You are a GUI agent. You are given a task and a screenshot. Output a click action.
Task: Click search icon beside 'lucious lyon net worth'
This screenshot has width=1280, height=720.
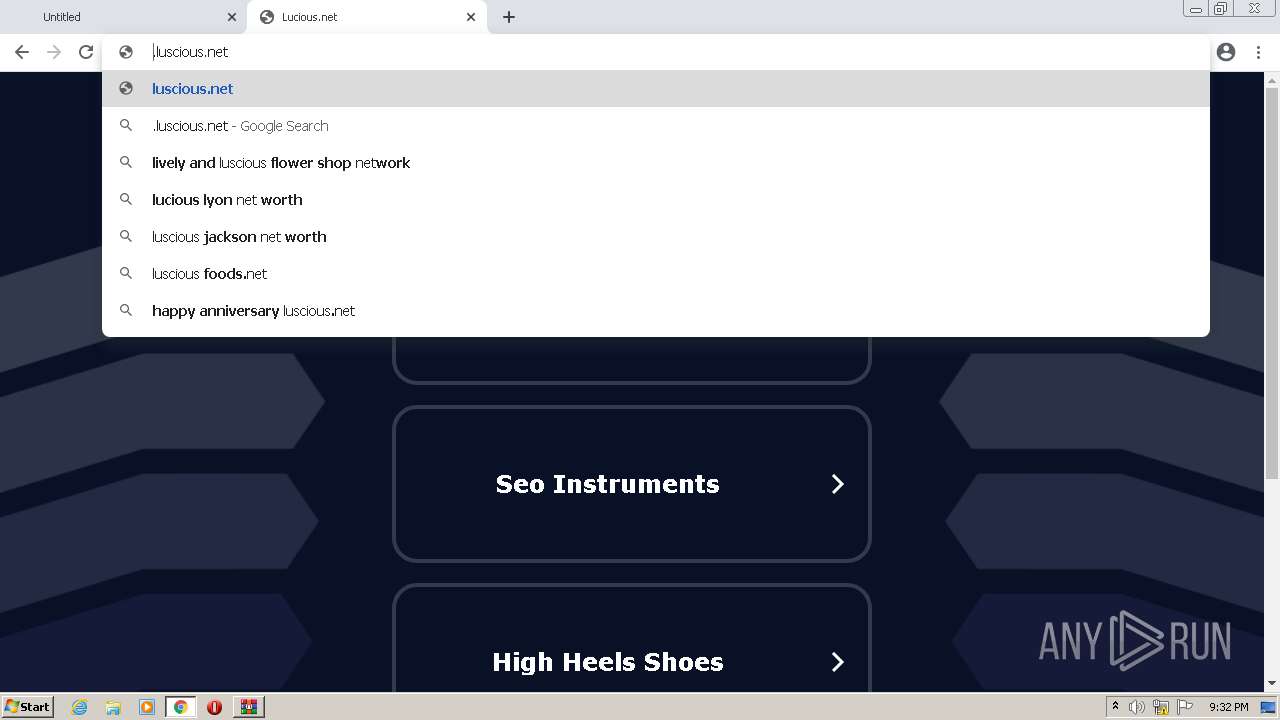[x=126, y=199]
